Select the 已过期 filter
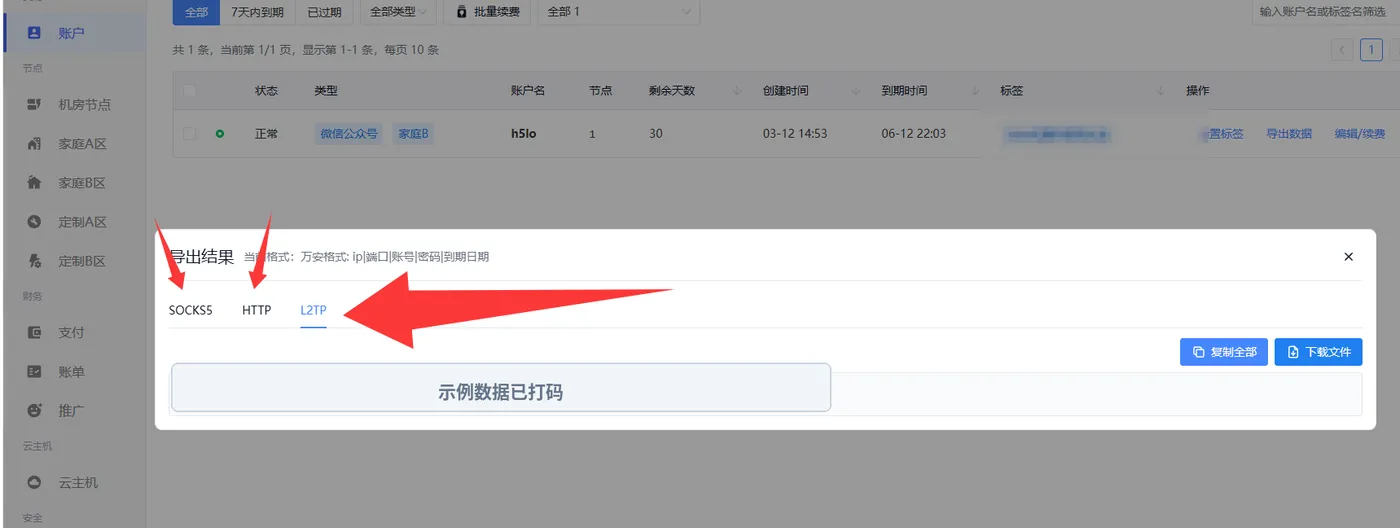 (324, 12)
